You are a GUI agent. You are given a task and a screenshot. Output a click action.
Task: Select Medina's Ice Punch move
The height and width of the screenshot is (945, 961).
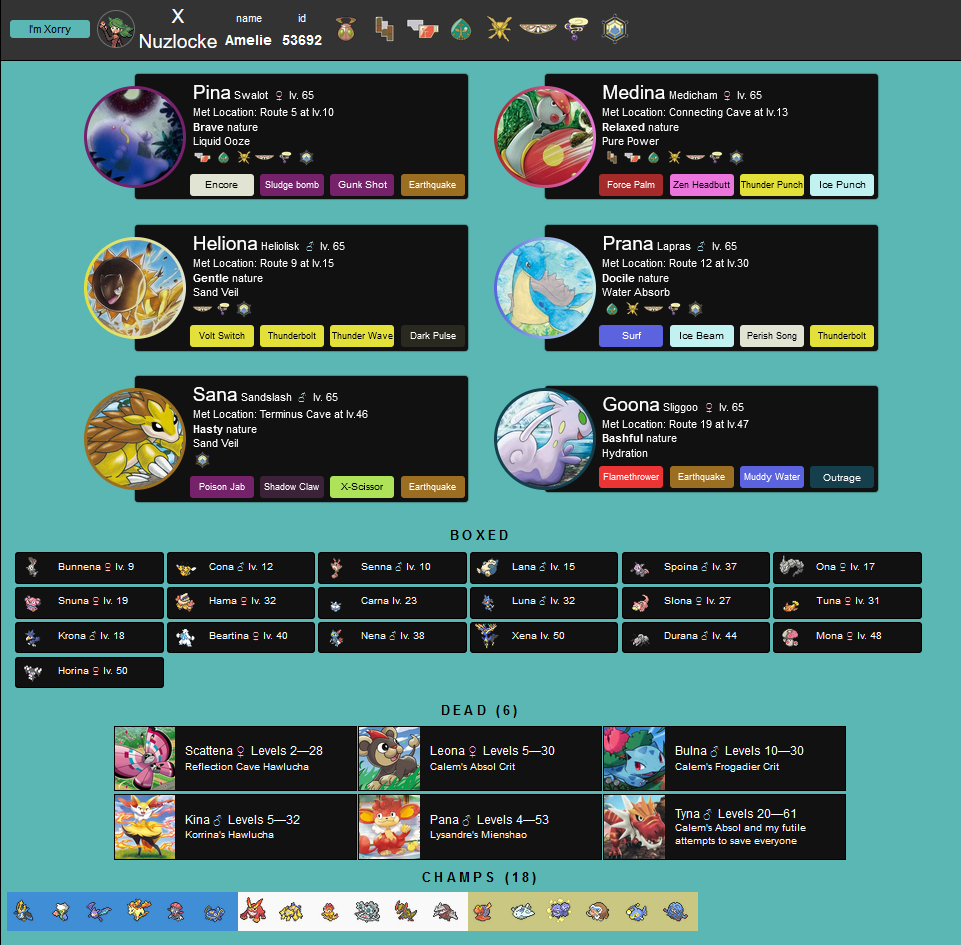coord(842,184)
